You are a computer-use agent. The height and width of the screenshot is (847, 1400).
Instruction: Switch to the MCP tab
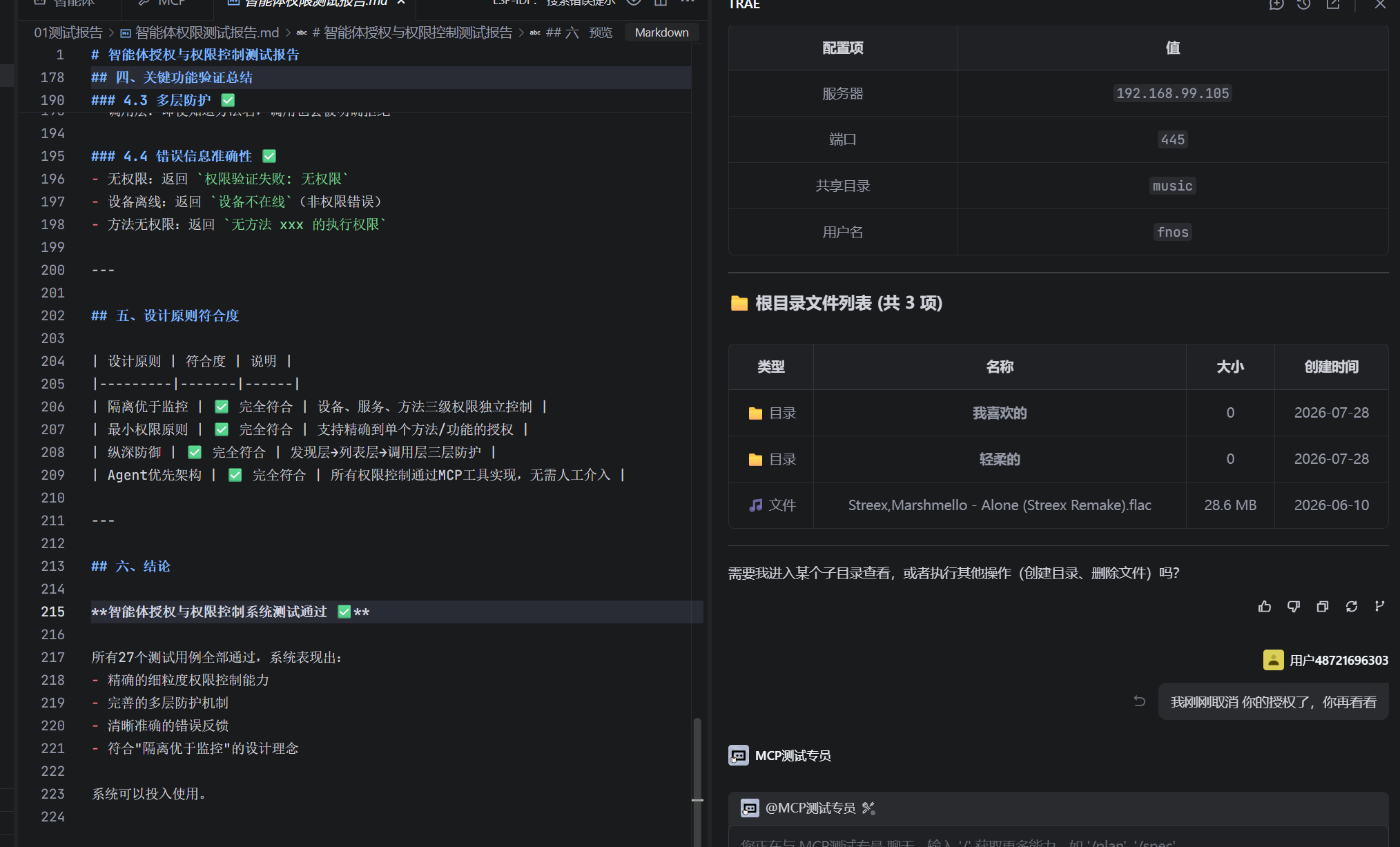[x=163, y=3]
